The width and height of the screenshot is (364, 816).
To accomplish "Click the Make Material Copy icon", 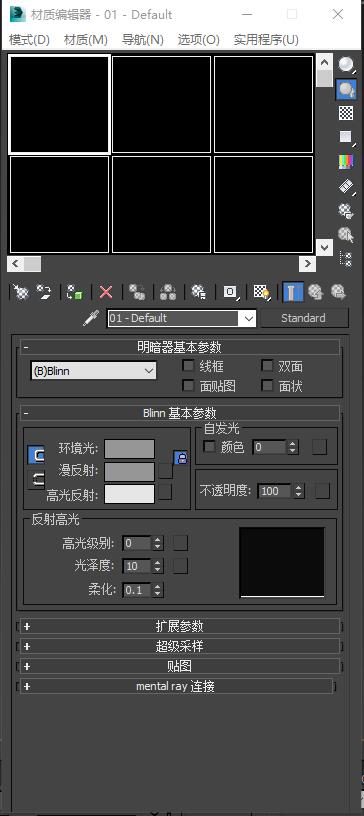I will 137,292.
